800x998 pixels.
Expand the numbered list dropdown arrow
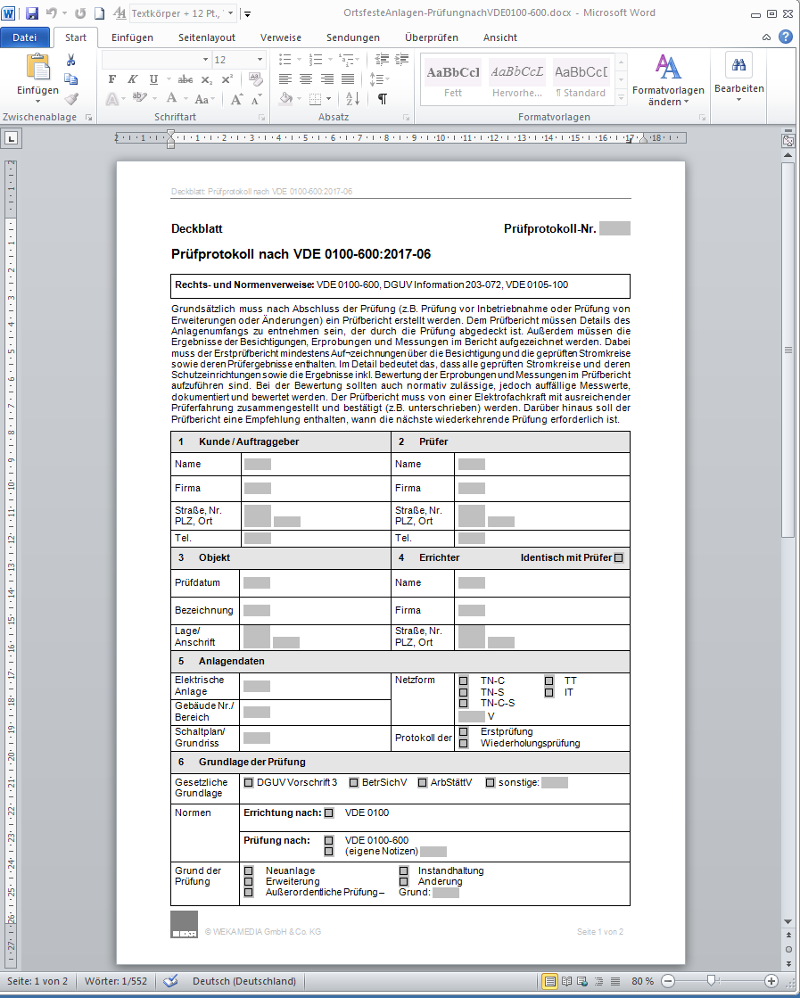click(x=330, y=60)
